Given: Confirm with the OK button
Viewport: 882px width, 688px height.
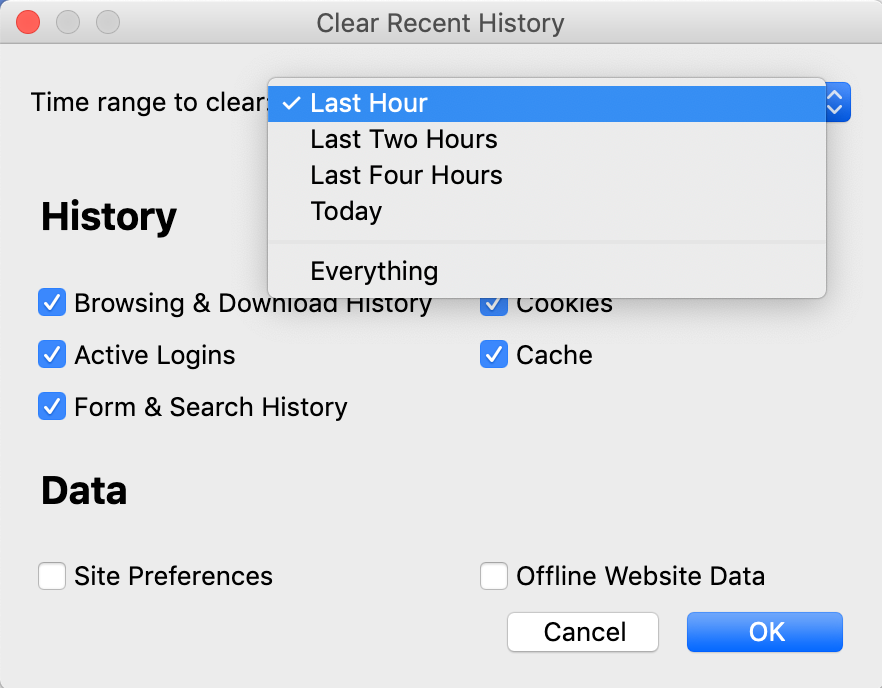Looking at the screenshot, I should pos(765,632).
